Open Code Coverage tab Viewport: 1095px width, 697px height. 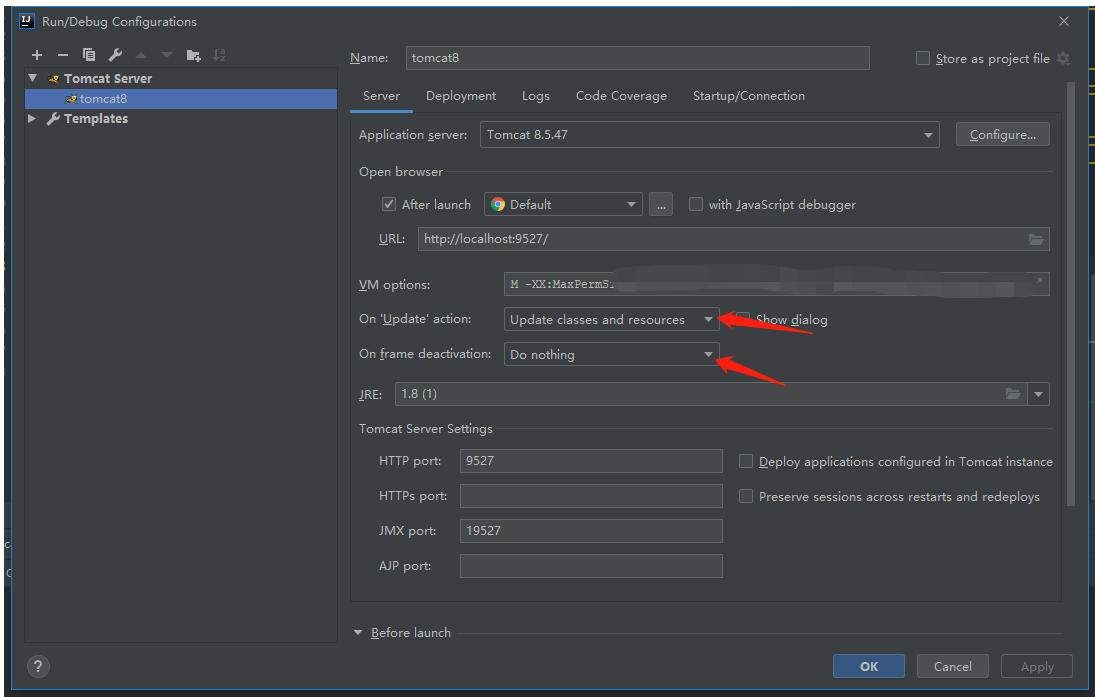pyautogui.click(x=621, y=96)
